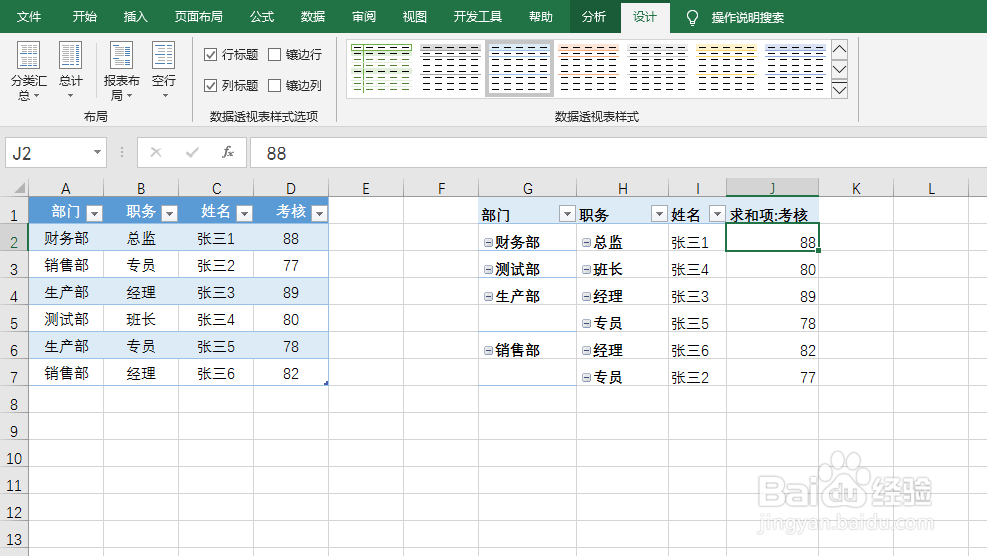Apply the black-gray pivot table style

pos(450,68)
